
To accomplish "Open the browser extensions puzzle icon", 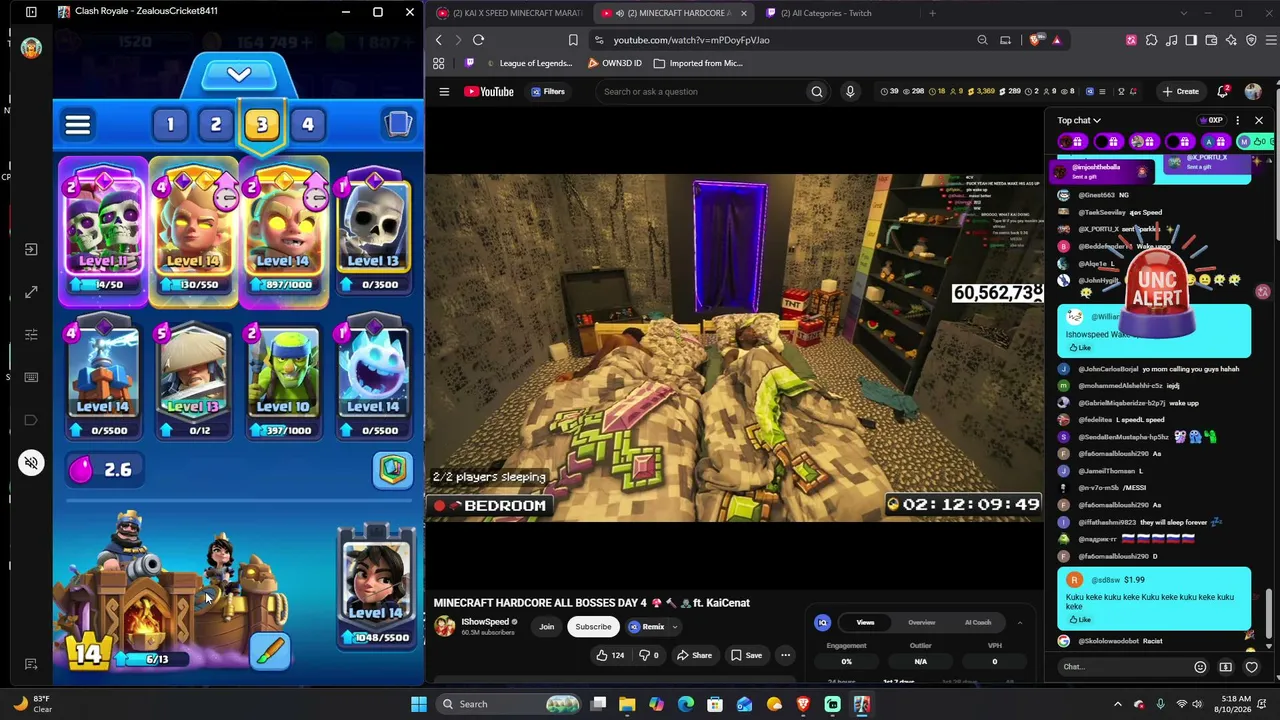I will 1151,40.
